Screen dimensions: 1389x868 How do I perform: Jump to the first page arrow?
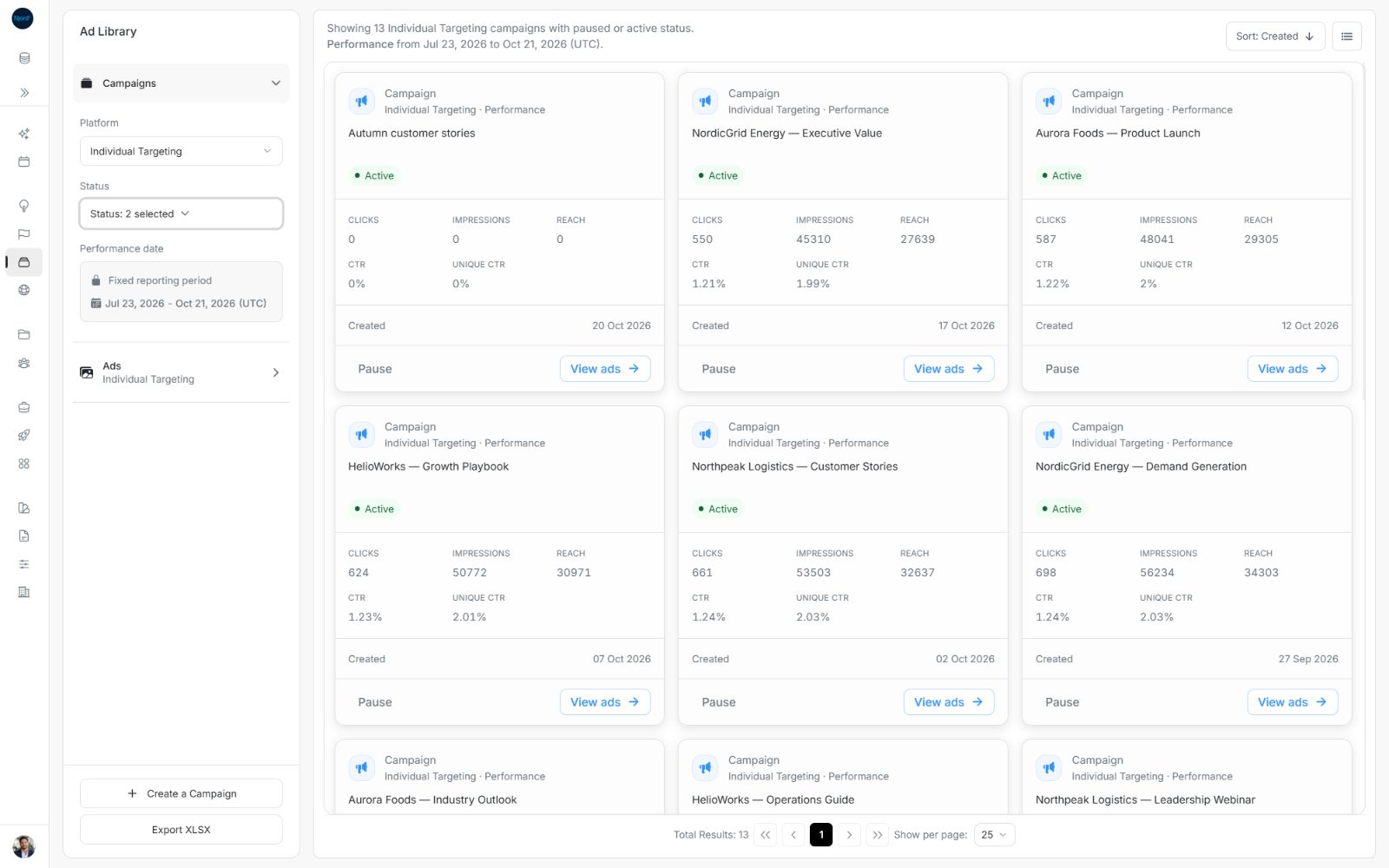766,835
